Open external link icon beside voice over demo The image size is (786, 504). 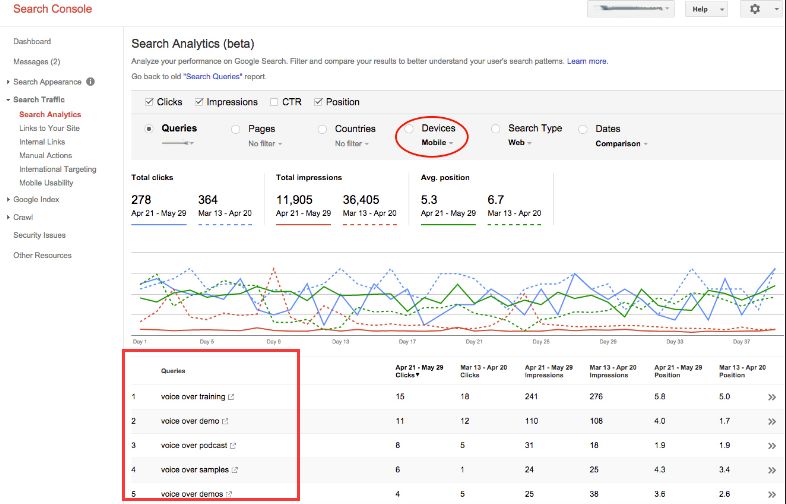click(x=225, y=421)
